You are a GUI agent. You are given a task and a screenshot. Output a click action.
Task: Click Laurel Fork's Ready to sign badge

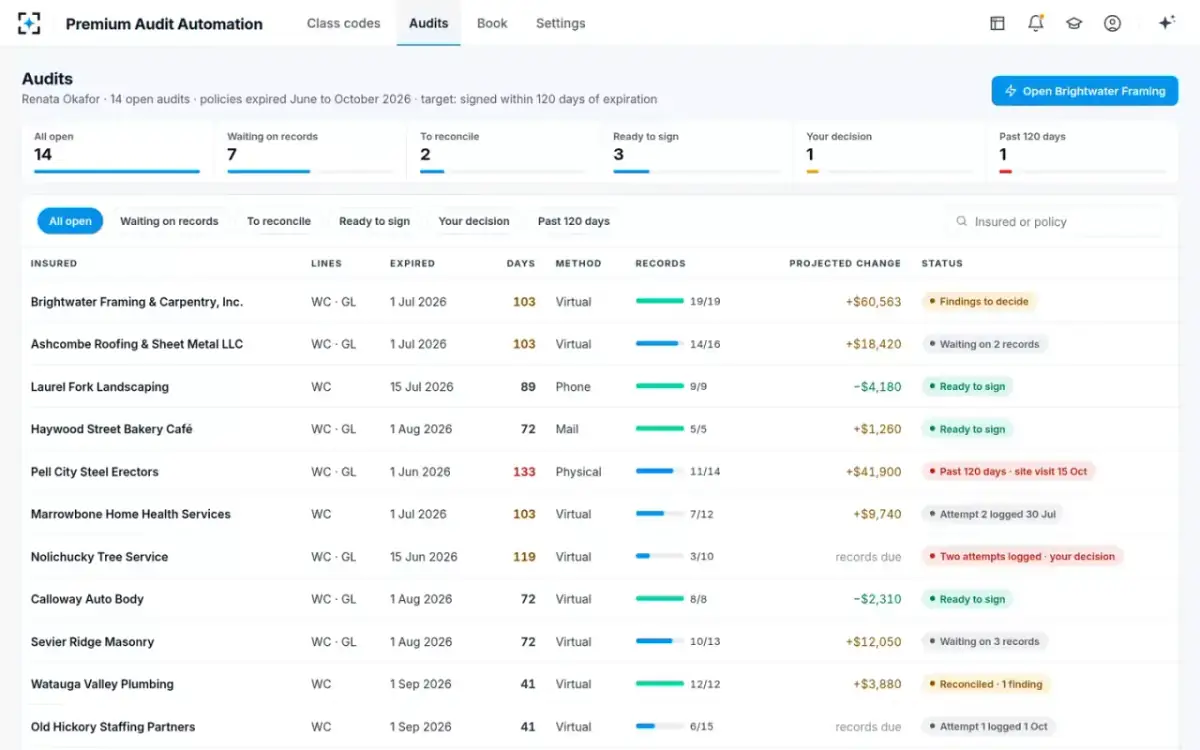[967, 386]
